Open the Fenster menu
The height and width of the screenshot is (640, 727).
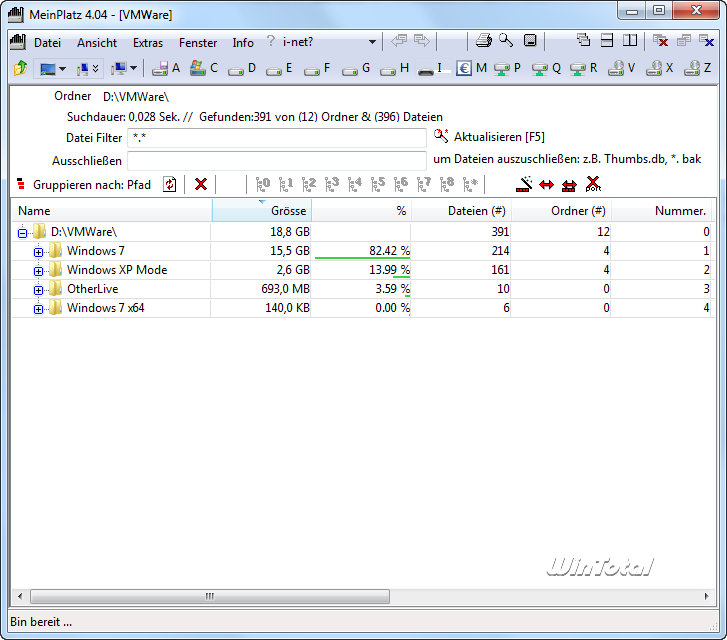(x=198, y=43)
